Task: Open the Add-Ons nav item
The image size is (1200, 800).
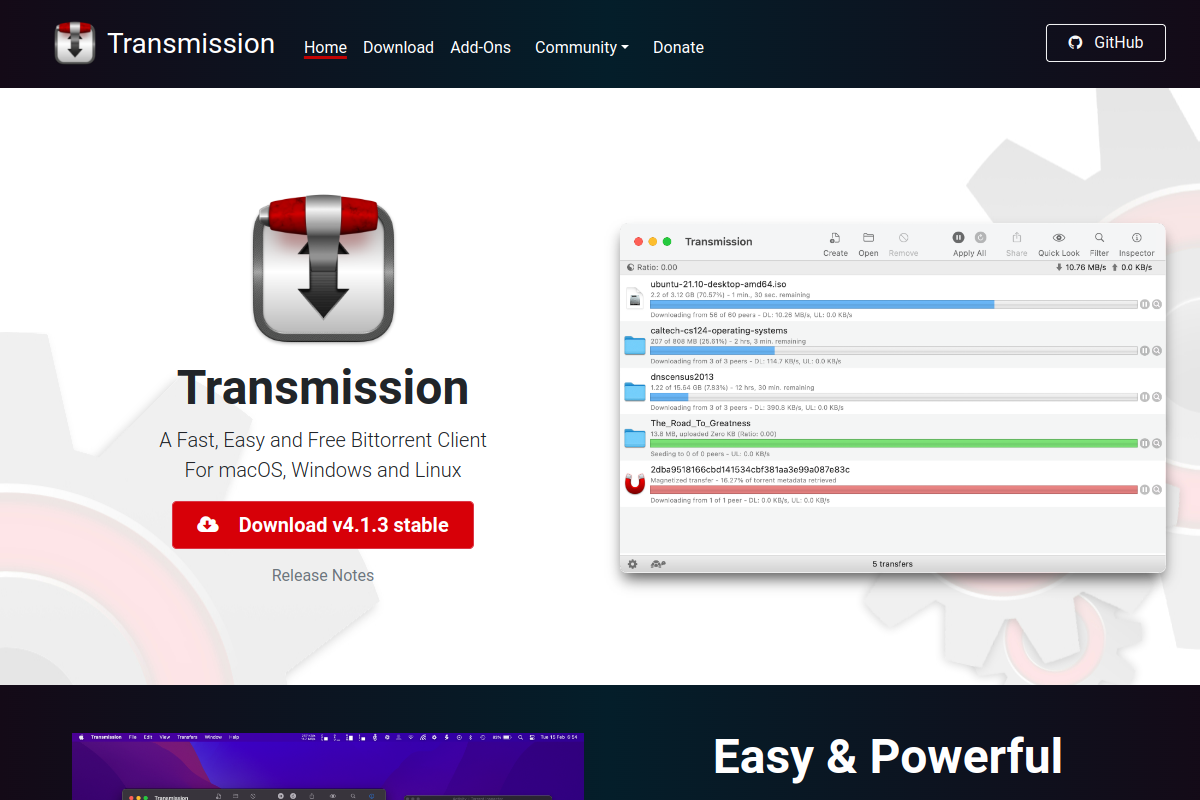Action: [x=480, y=47]
